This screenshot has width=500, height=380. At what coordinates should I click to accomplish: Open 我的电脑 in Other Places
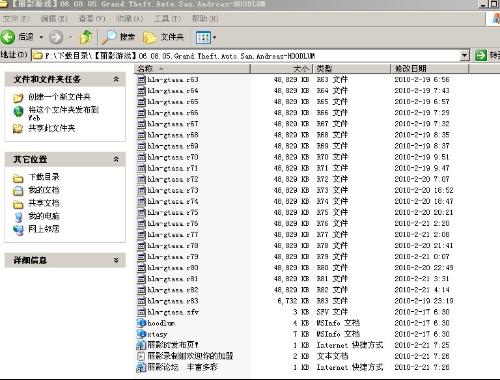[44, 216]
